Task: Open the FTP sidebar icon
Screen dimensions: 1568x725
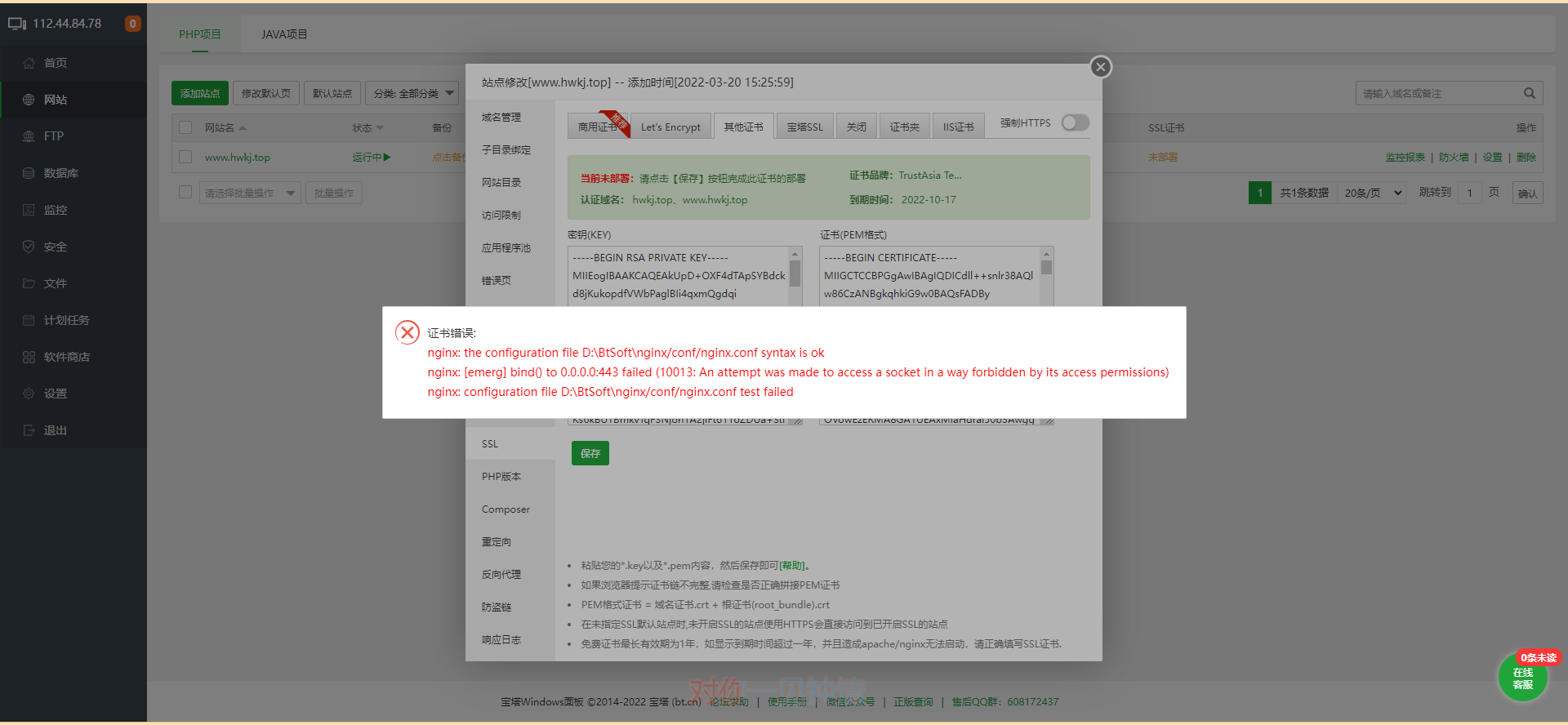Action: pos(29,136)
